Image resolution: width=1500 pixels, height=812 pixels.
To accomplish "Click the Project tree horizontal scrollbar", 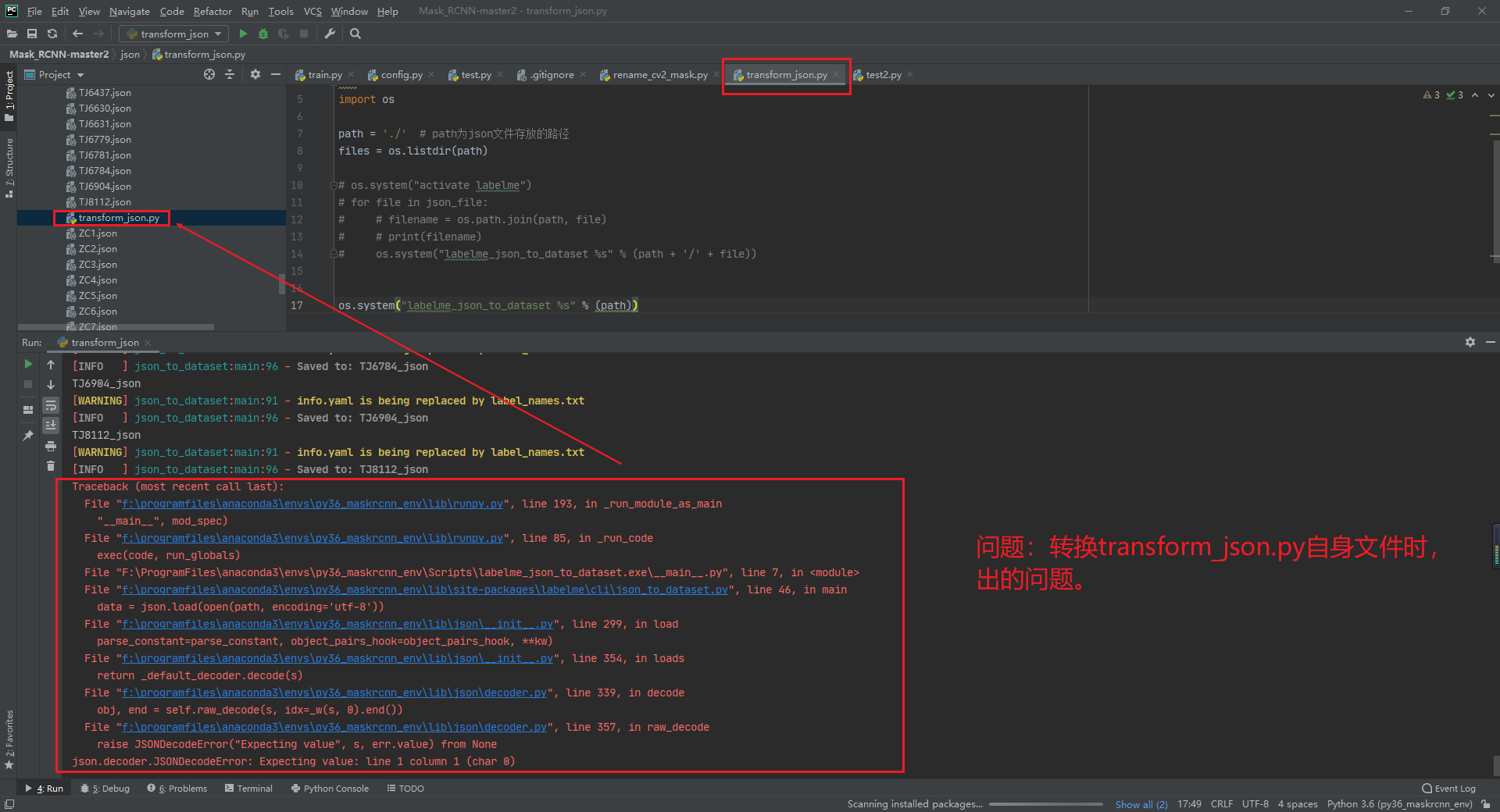I will 116,327.
